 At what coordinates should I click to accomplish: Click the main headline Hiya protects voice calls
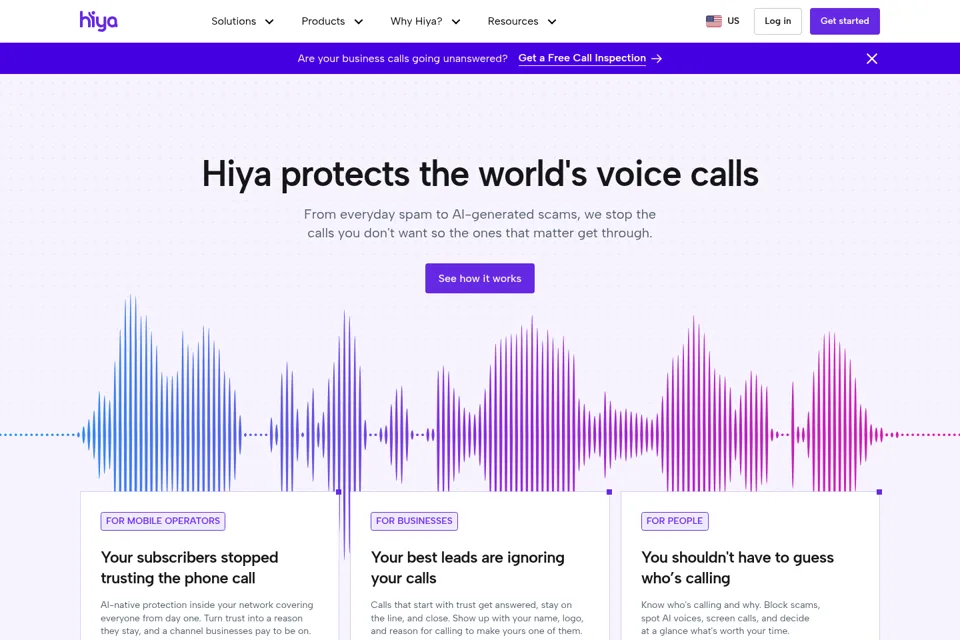click(x=480, y=174)
